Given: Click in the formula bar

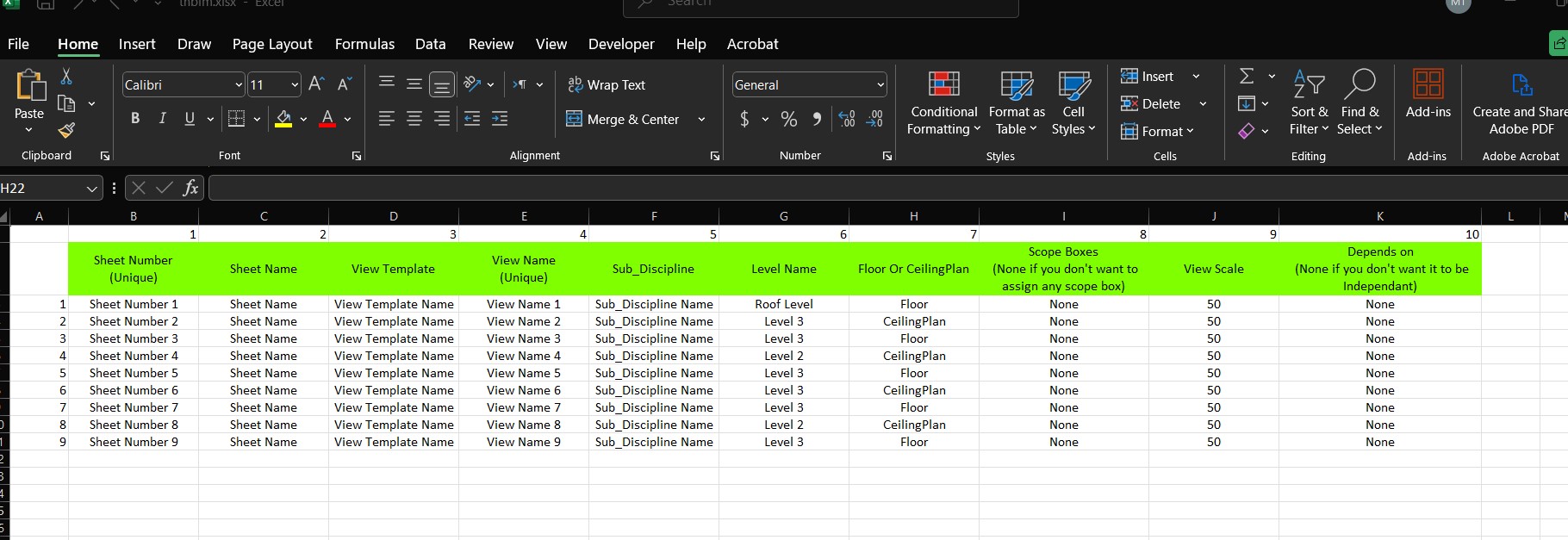Looking at the screenshot, I should coord(887,188).
